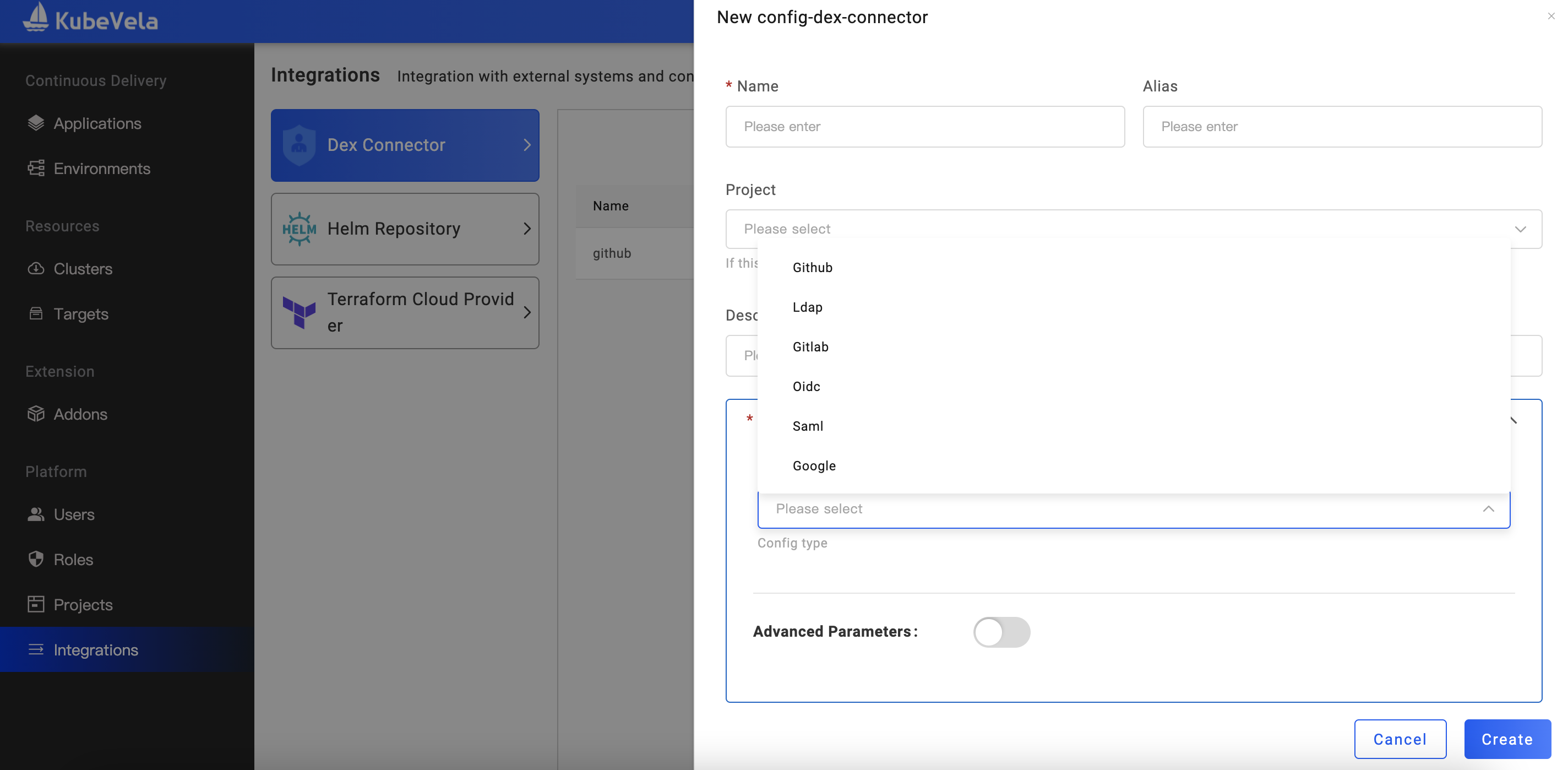Select Github from the dropdown list

[x=812, y=268]
